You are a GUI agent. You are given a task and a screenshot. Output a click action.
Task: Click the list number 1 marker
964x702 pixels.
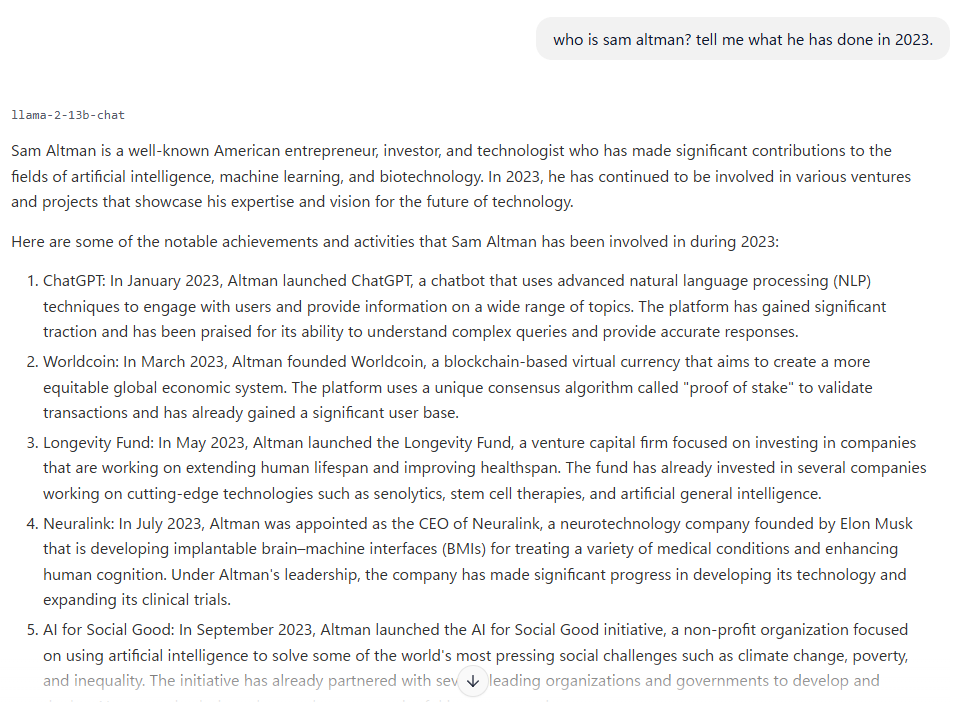pyautogui.click(x=30, y=280)
